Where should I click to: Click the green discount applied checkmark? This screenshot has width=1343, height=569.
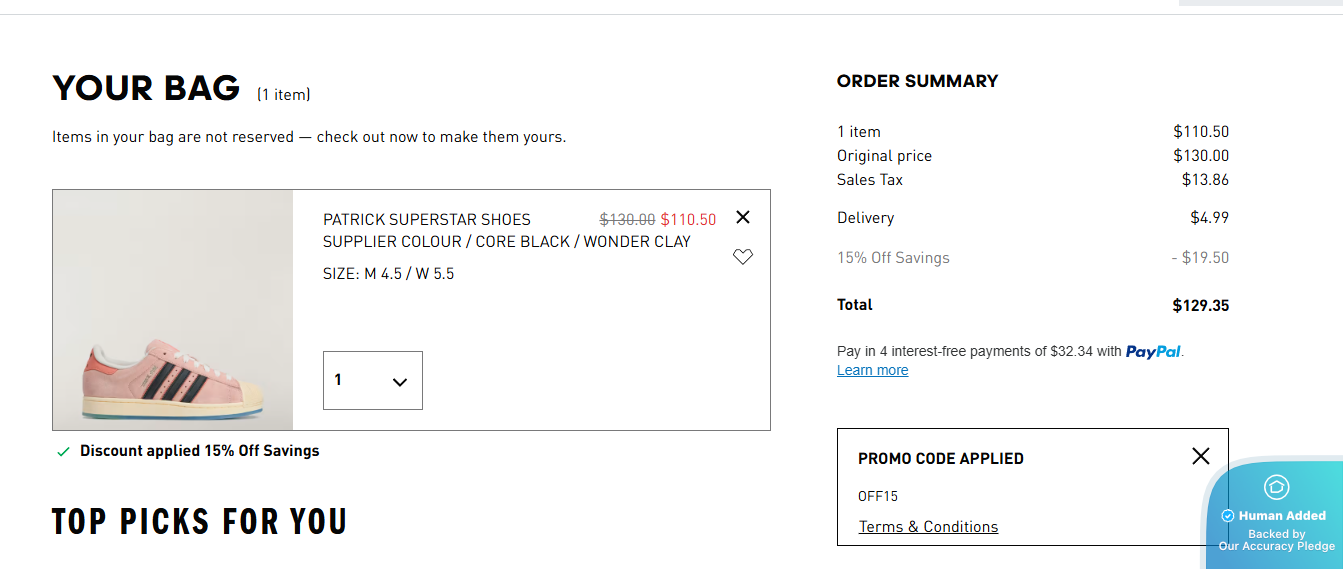tap(63, 452)
